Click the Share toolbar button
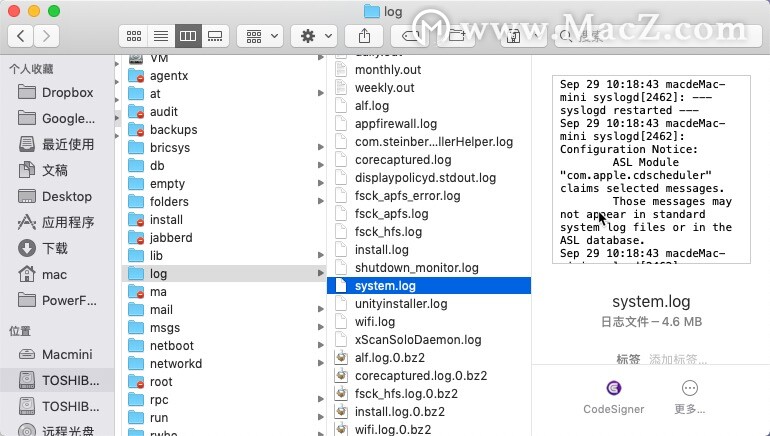Viewport: 770px width, 436px height. (x=364, y=36)
